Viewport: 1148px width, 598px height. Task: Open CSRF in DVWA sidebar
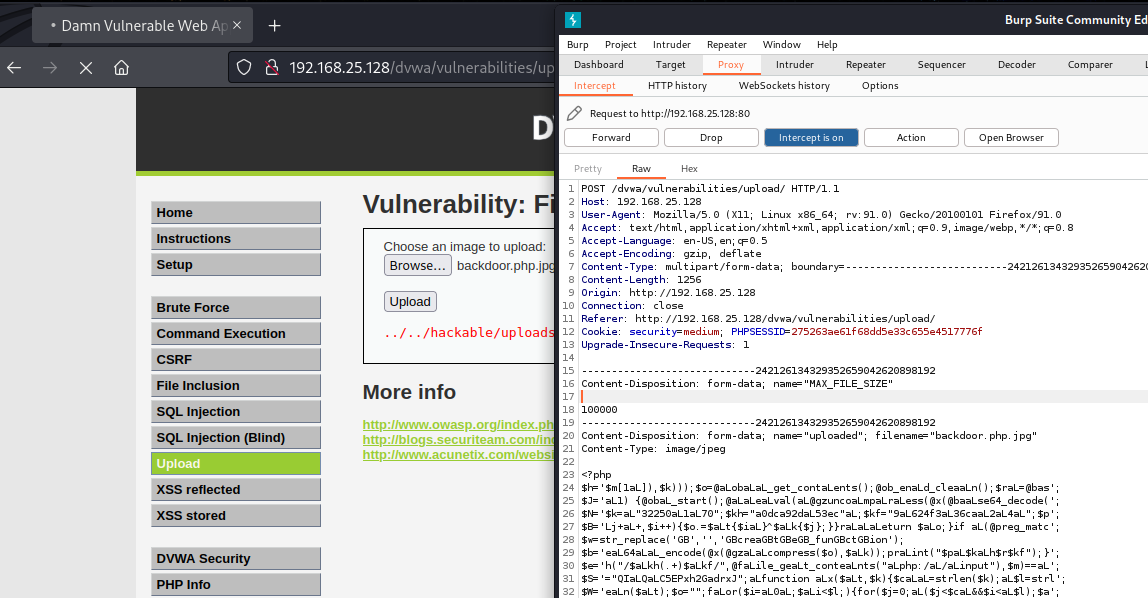tap(236, 359)
